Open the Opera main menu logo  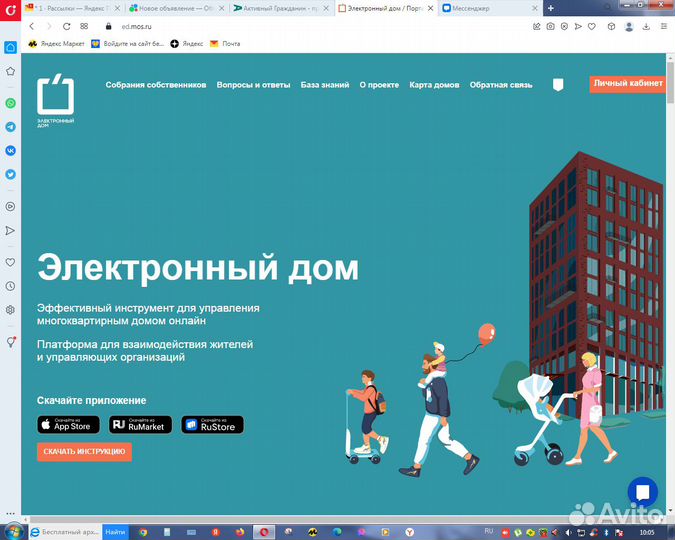click(10, 9)
